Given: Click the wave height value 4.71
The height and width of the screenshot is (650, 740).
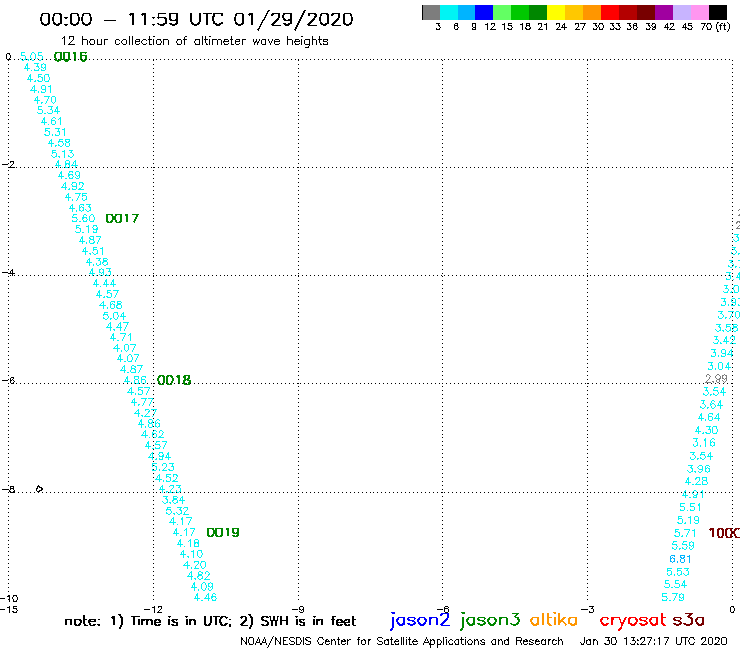Looking at the screenshot, I should pyautogui.click(x=121, y=338).
